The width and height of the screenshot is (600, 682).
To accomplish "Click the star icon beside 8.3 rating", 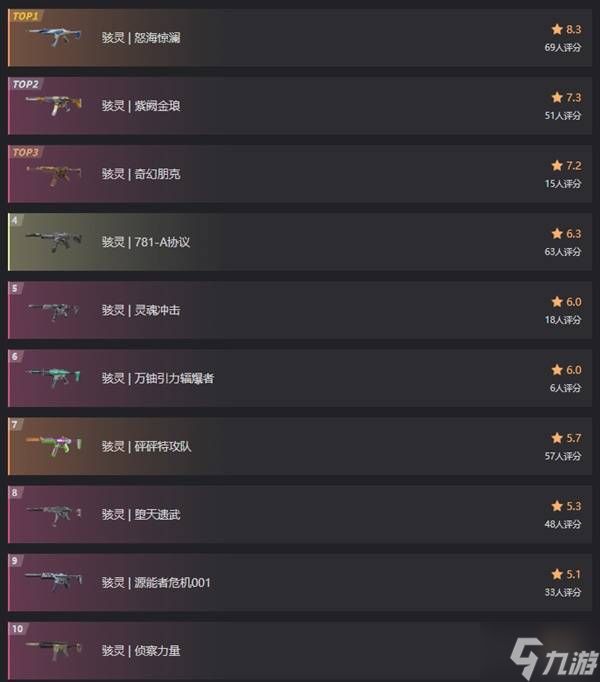I will (x=557, y=29).
